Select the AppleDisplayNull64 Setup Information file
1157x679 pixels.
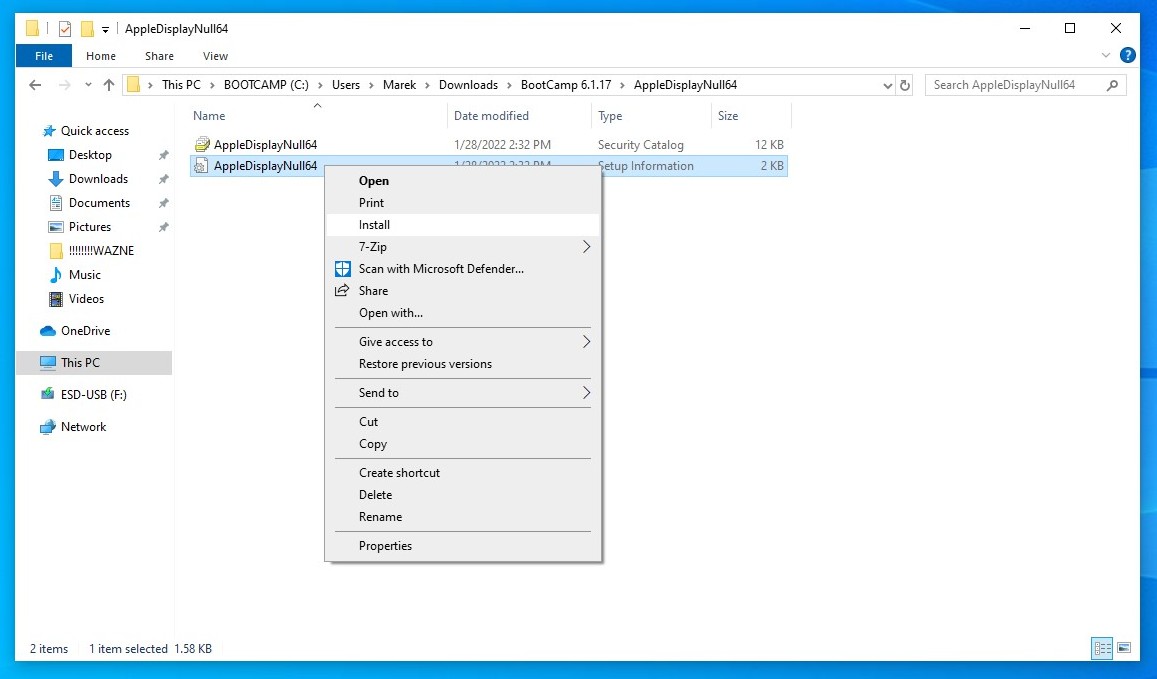[x=488, y=166]
